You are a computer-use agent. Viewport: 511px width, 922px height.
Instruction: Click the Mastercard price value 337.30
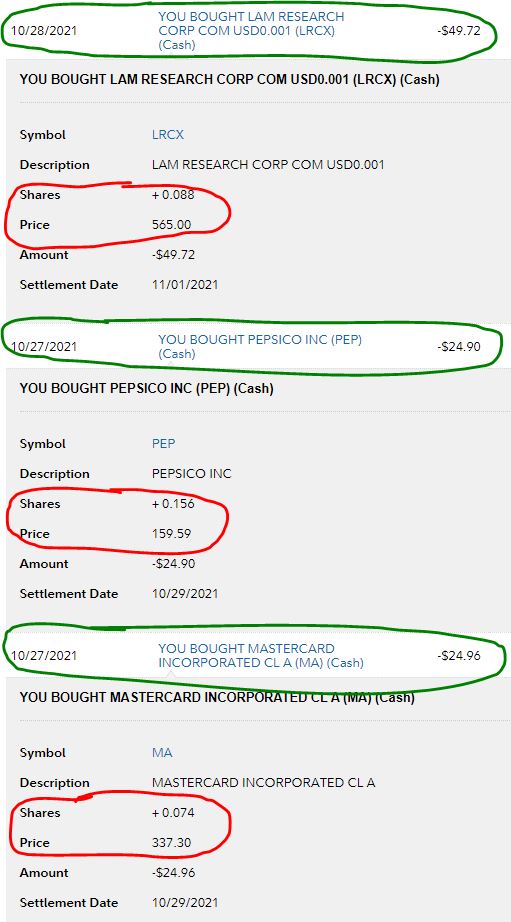click(x=171, y=843)
